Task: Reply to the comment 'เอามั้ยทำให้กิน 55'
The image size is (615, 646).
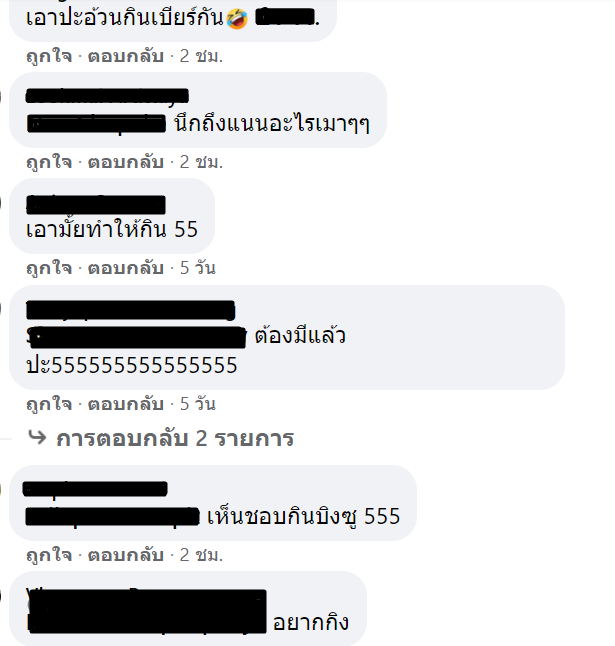Action: [126, 268]
